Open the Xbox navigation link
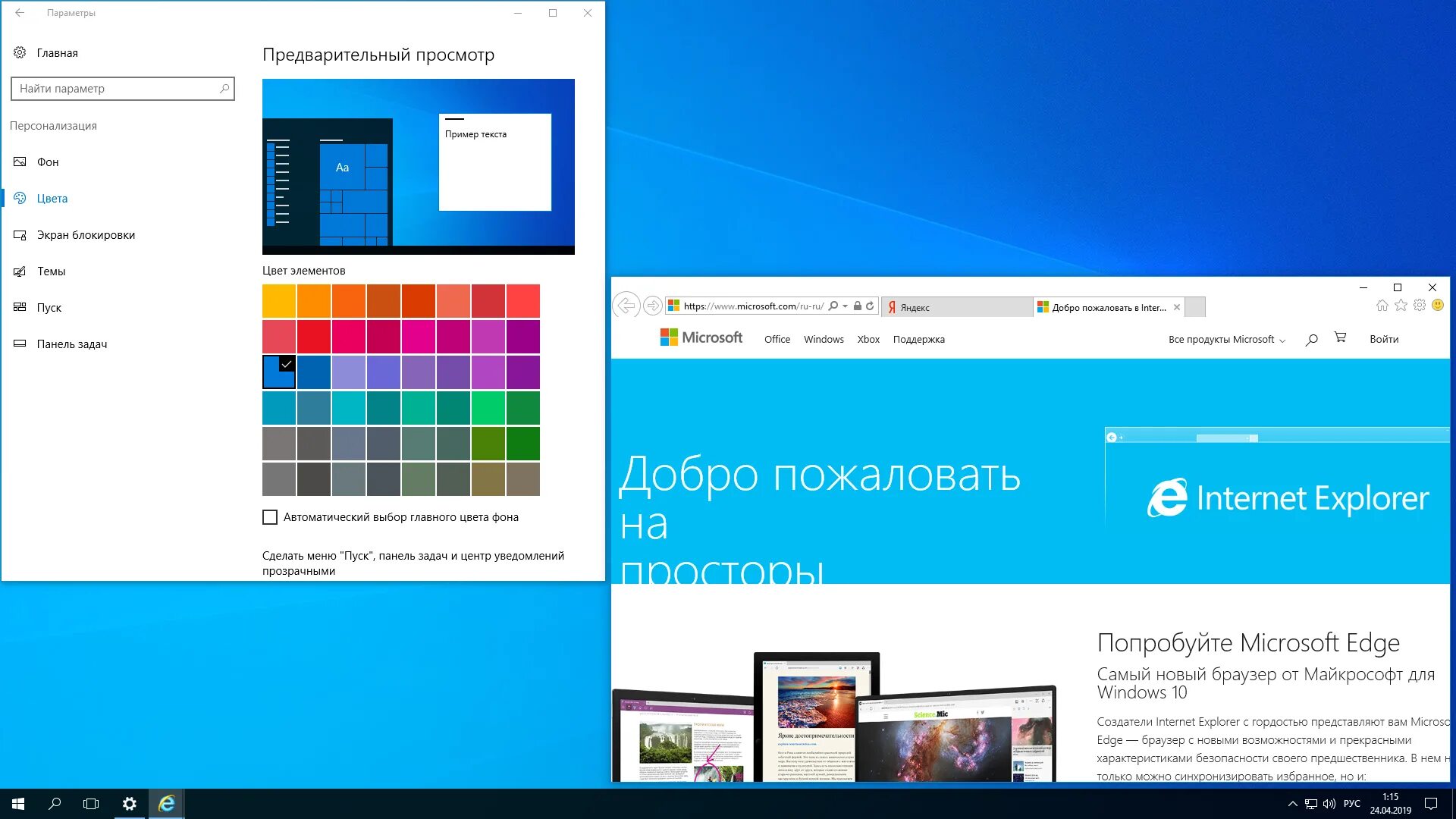This screenshot has width=1456, height=819. click(868, 340)
